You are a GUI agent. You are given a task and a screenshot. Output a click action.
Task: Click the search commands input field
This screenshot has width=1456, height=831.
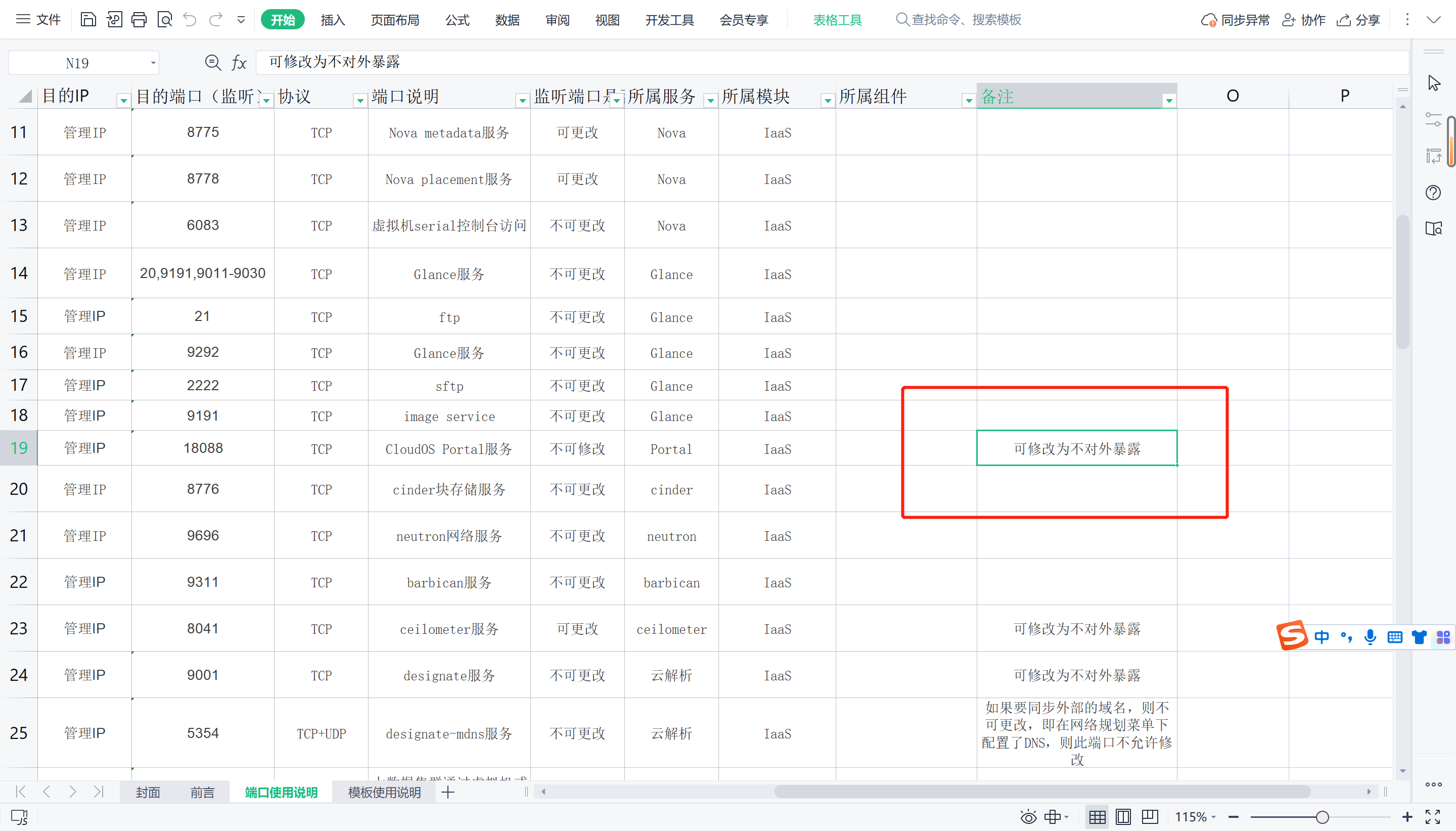pos(966,20)
